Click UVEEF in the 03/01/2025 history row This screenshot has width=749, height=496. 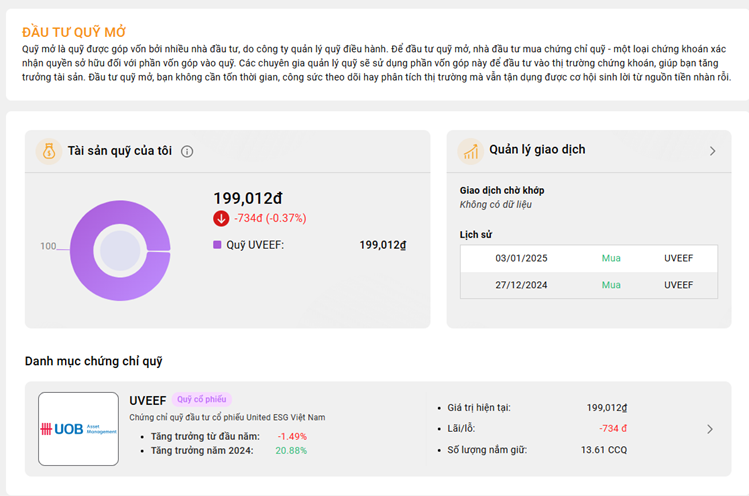[x=678, y=259]
